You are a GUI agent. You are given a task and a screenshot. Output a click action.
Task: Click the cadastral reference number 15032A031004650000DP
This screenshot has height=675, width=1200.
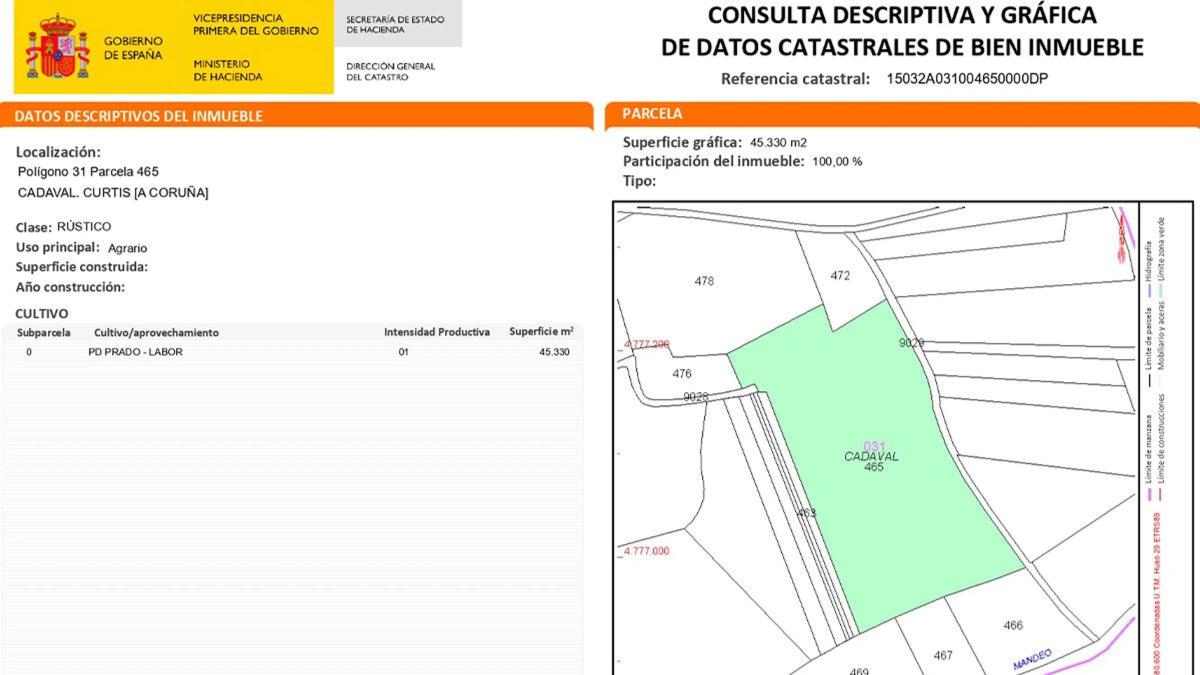point(967,79)
